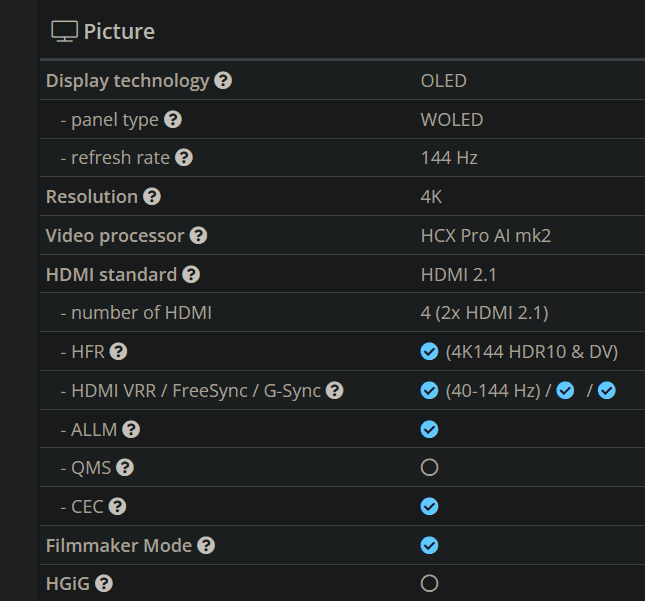Click the HDMI standard help icon

(x=191, y=274)
